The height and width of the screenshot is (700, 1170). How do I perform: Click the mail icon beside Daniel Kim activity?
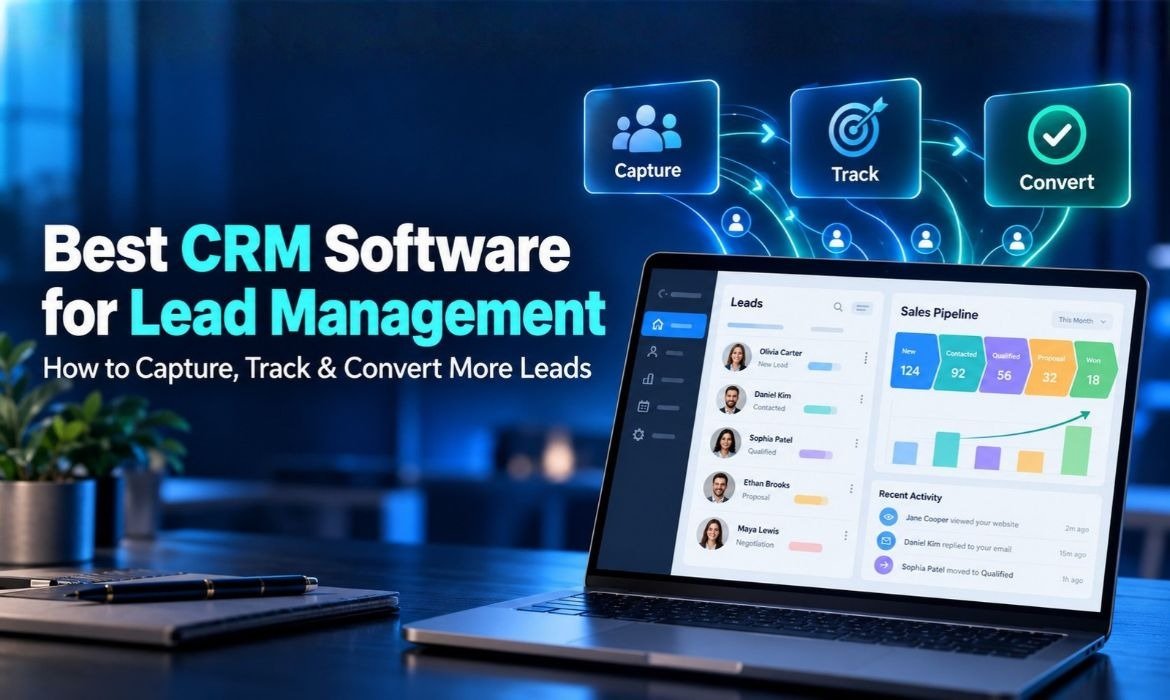tap(886, 540)
